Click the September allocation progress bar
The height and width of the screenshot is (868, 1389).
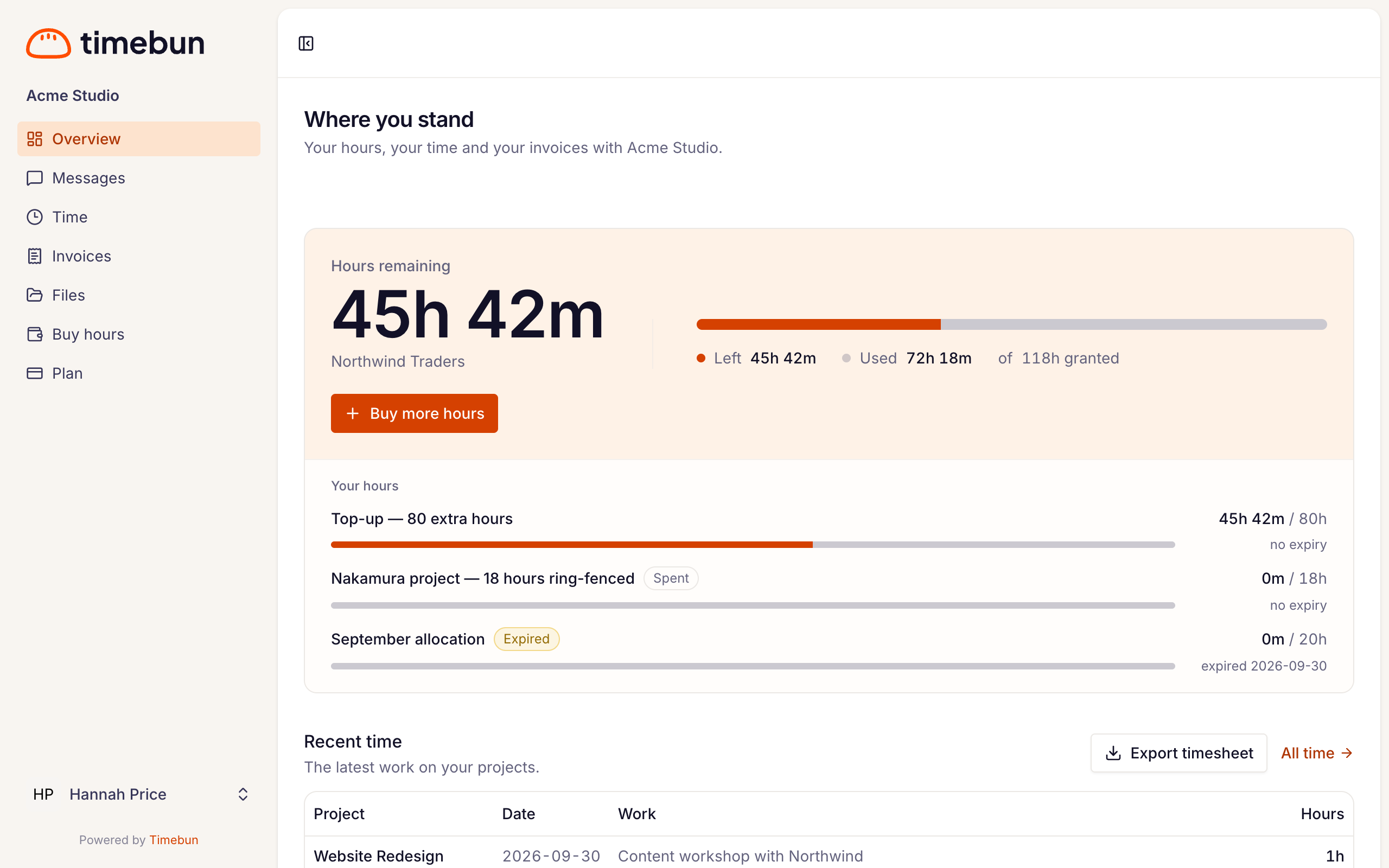(753, 666)
